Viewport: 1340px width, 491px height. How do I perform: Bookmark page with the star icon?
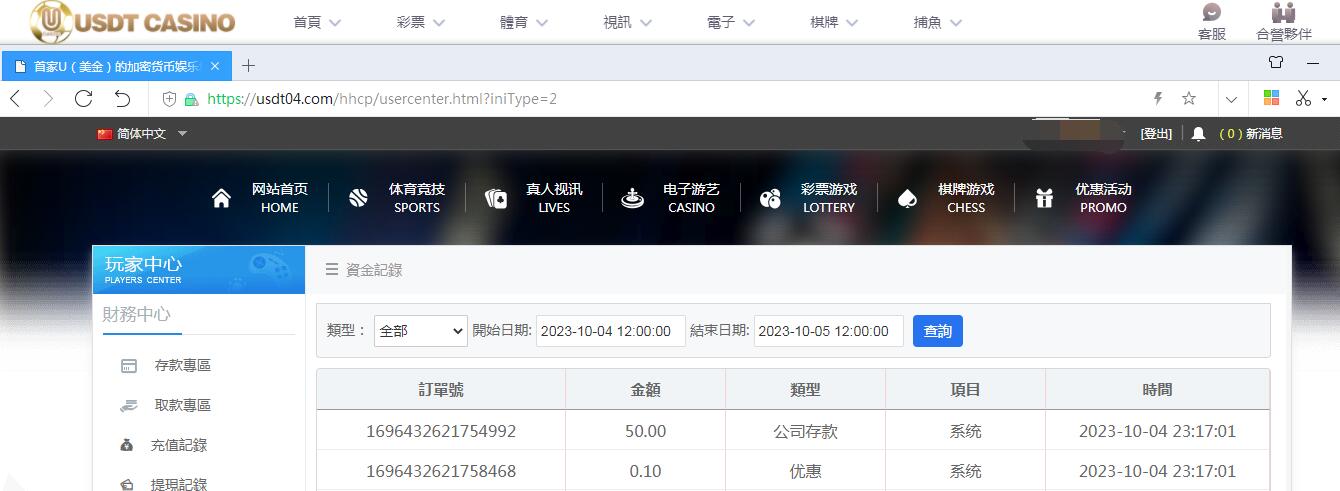[1189, 99]
